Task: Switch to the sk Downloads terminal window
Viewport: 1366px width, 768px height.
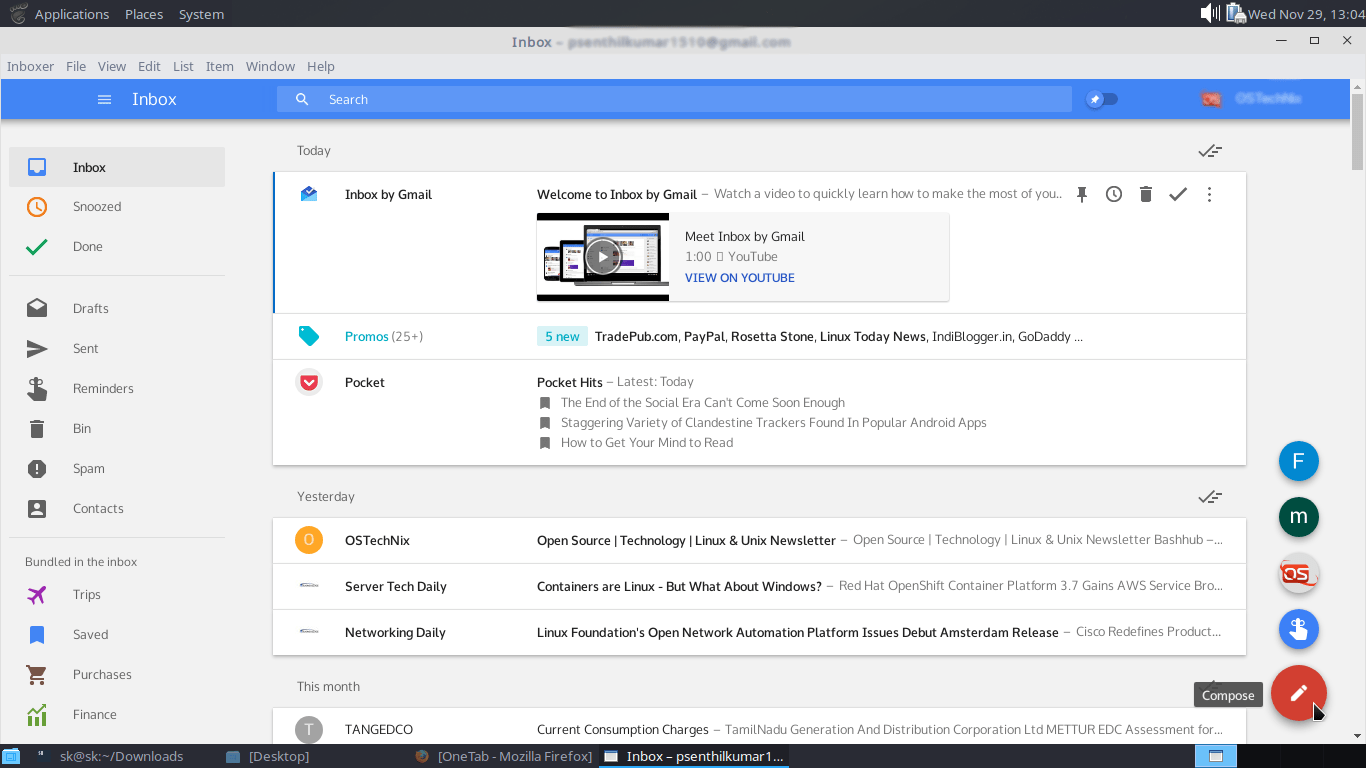Action: [x=110, y=756]
